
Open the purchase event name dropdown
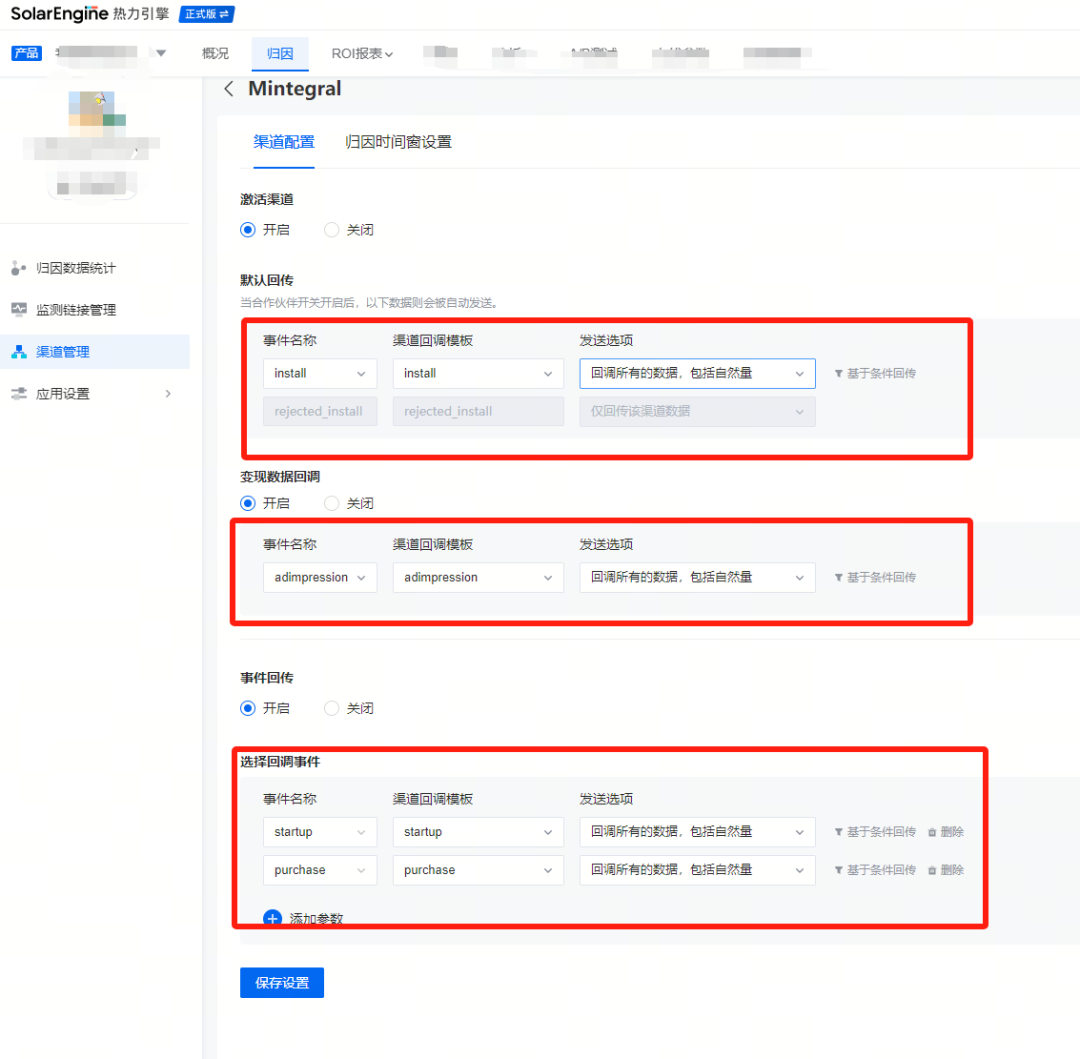point(320,870)
